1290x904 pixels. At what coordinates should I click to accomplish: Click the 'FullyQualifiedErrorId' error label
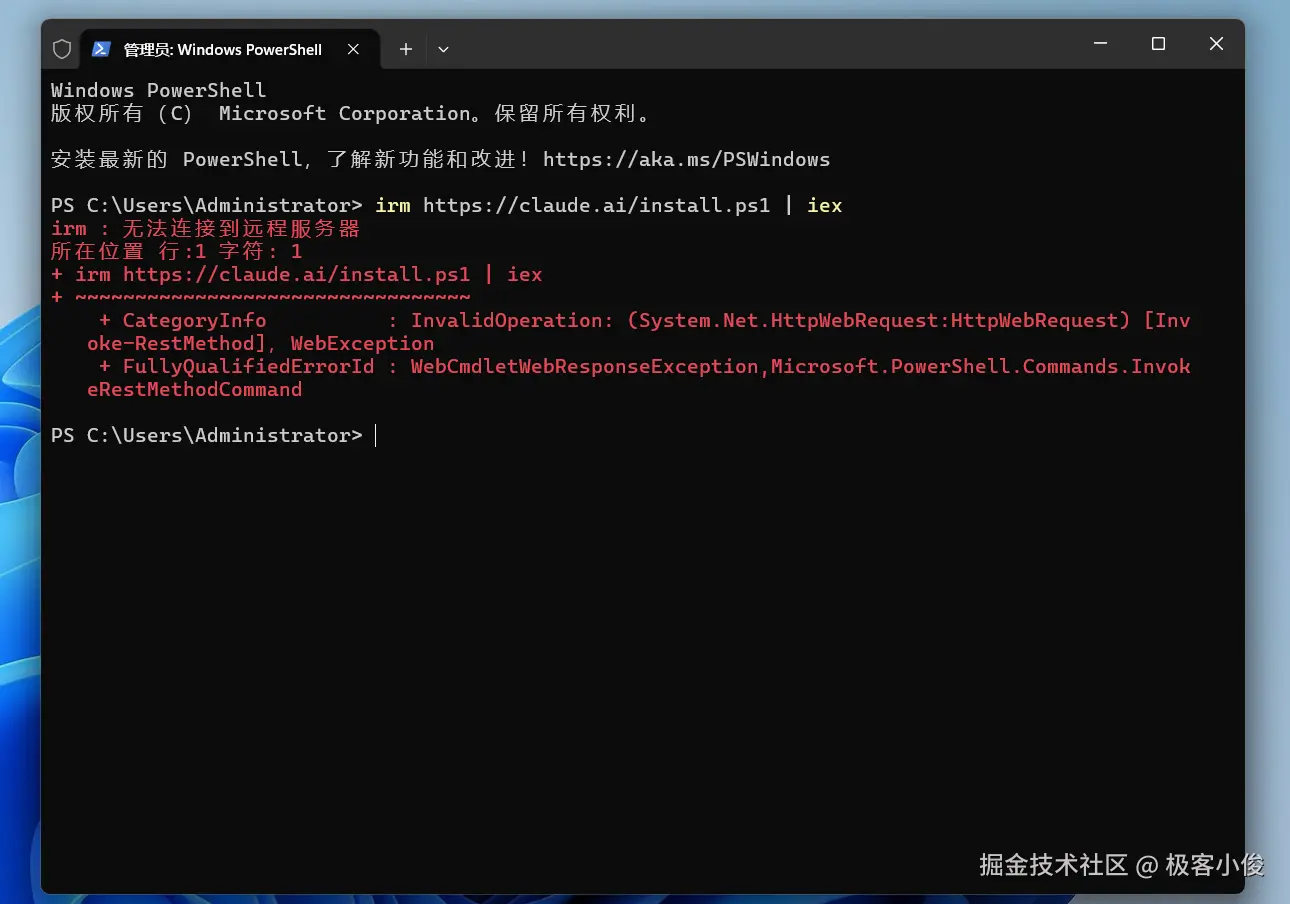pyautogui.click(x=248, y=366)
